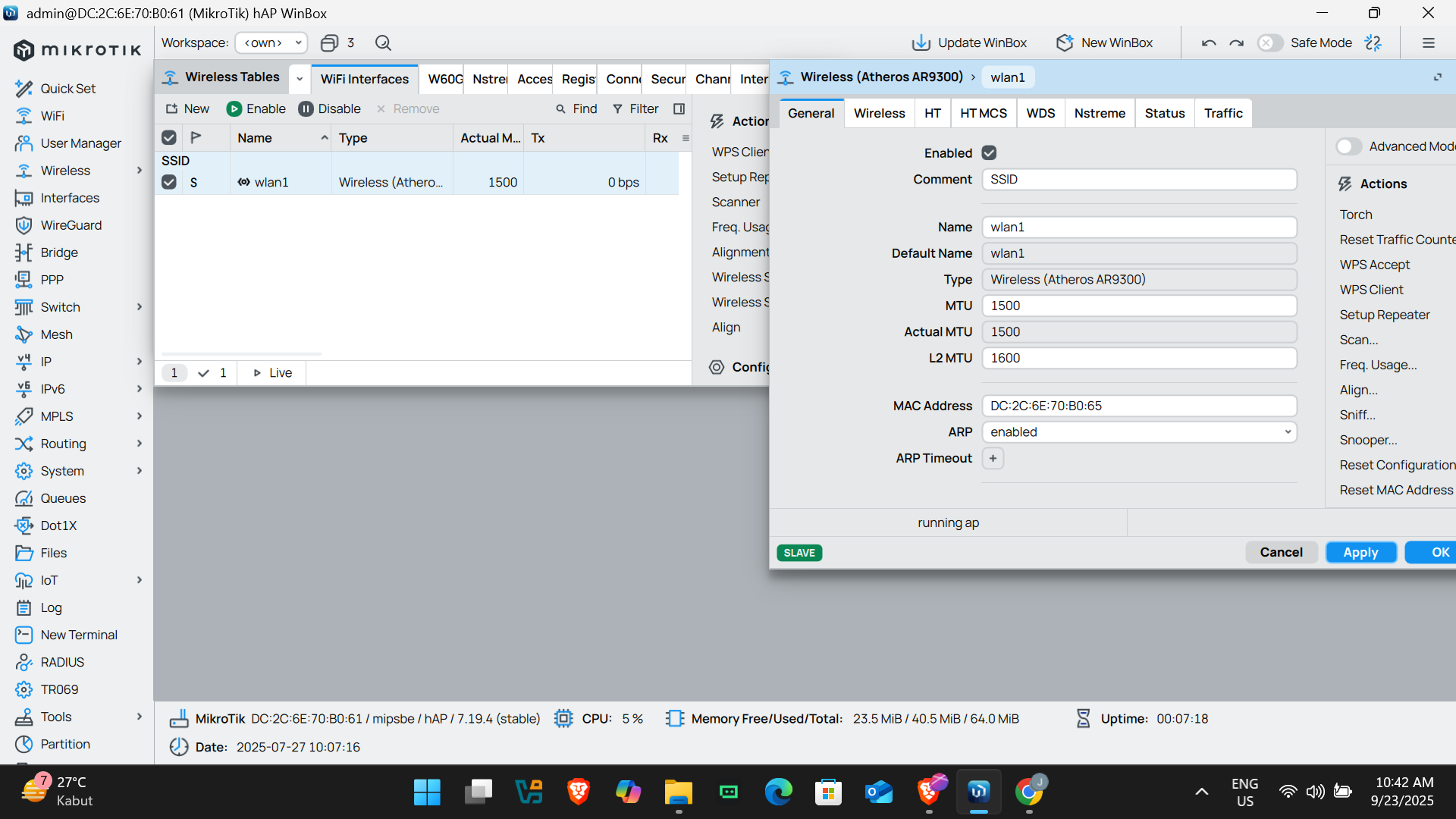Open the WiFi sidebar item
1456x819 pixels.
(x=52, y=115)
